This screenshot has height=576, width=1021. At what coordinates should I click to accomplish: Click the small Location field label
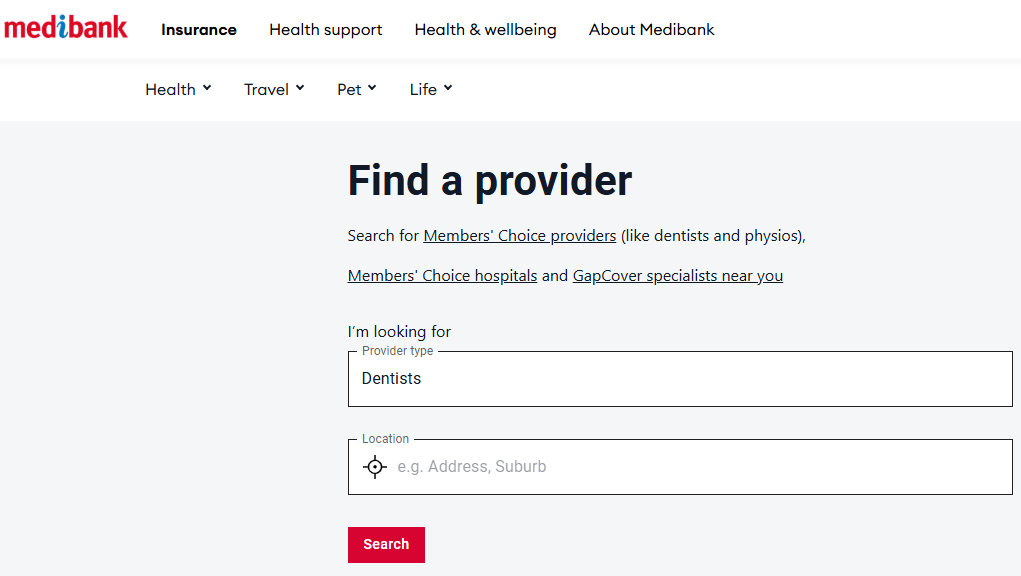pyautogui.click(x=385, y=439)
